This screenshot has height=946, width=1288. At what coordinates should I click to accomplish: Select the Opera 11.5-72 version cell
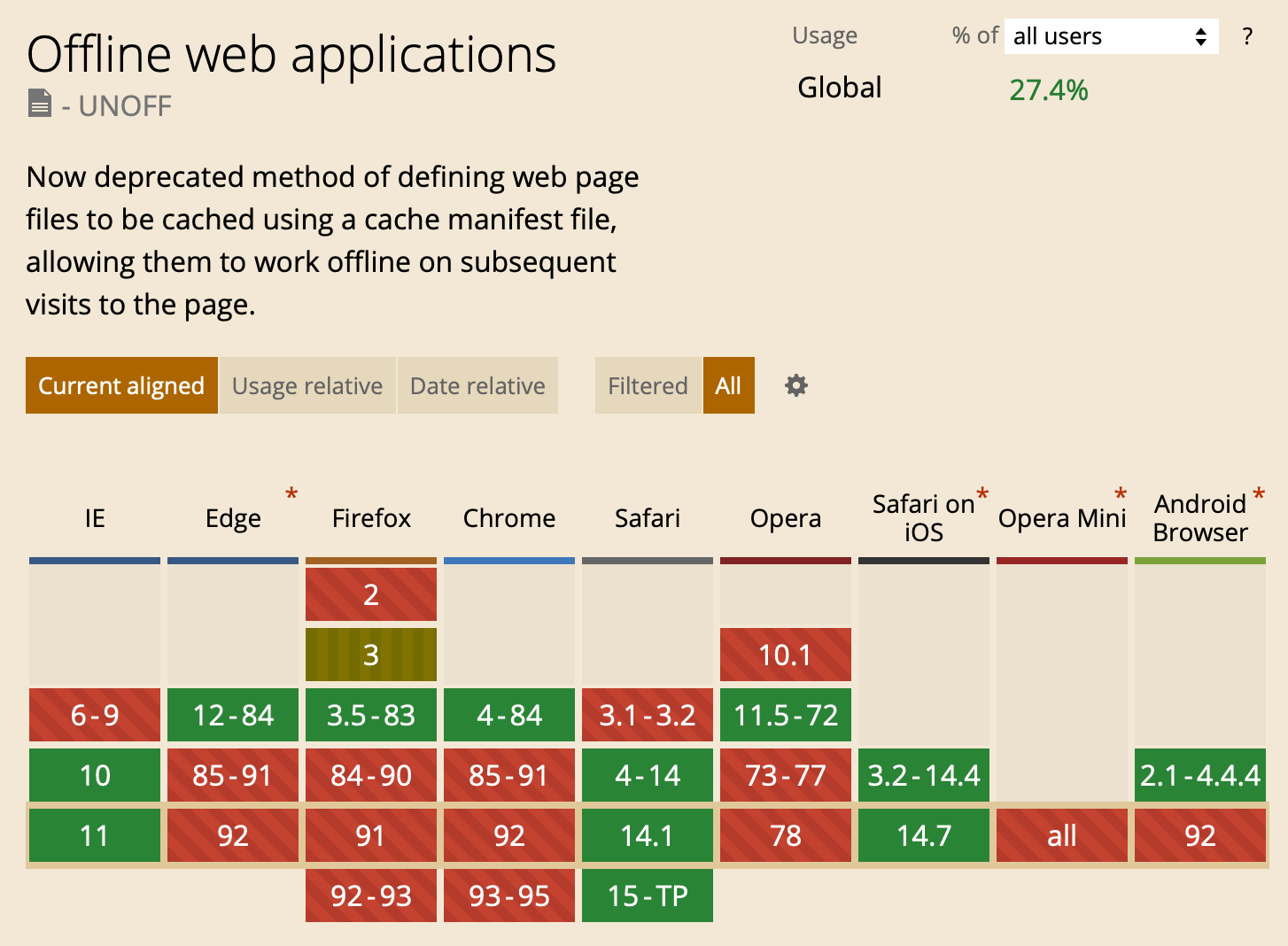click(x=786, y=715)
